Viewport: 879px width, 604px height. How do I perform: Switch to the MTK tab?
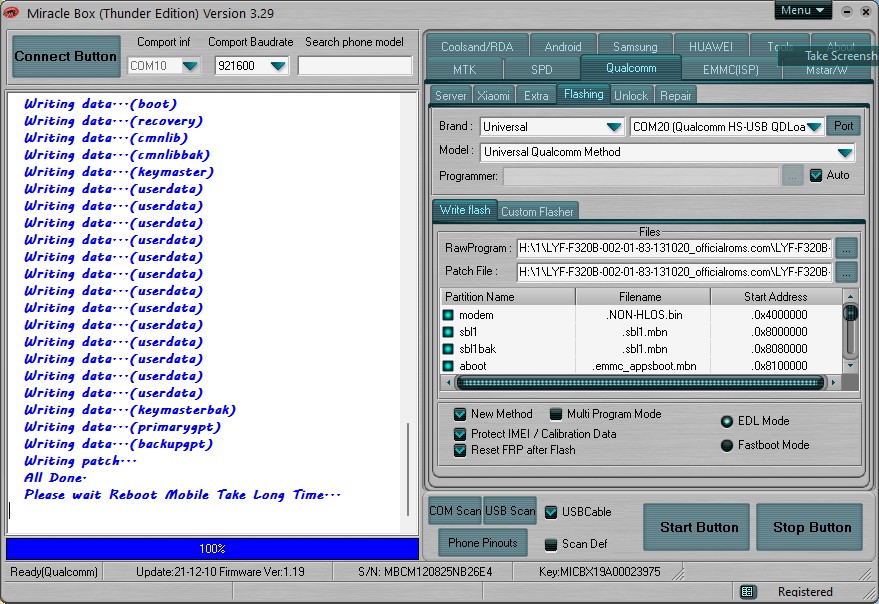coord(465,70)
